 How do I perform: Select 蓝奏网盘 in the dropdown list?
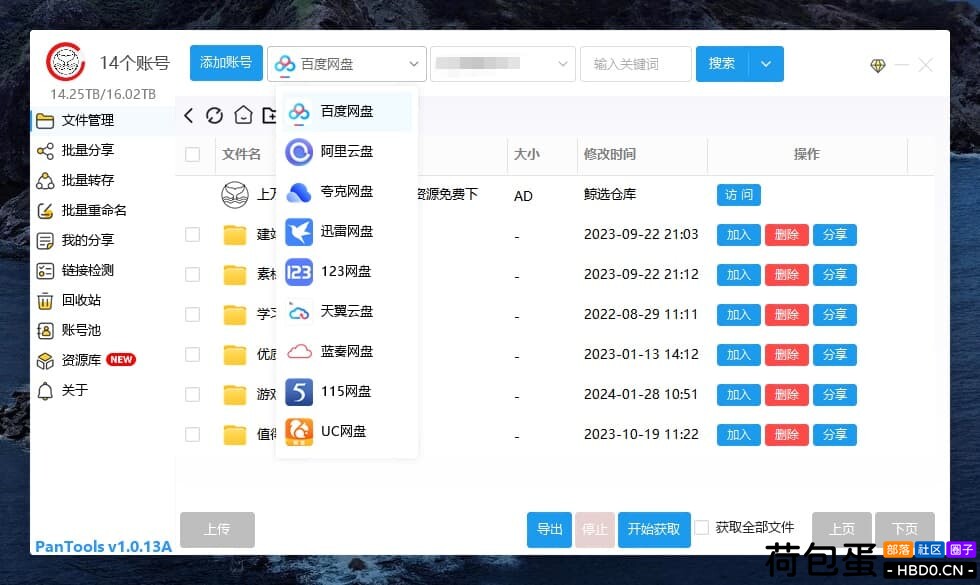pyautogui.click(x=347, y=351)
